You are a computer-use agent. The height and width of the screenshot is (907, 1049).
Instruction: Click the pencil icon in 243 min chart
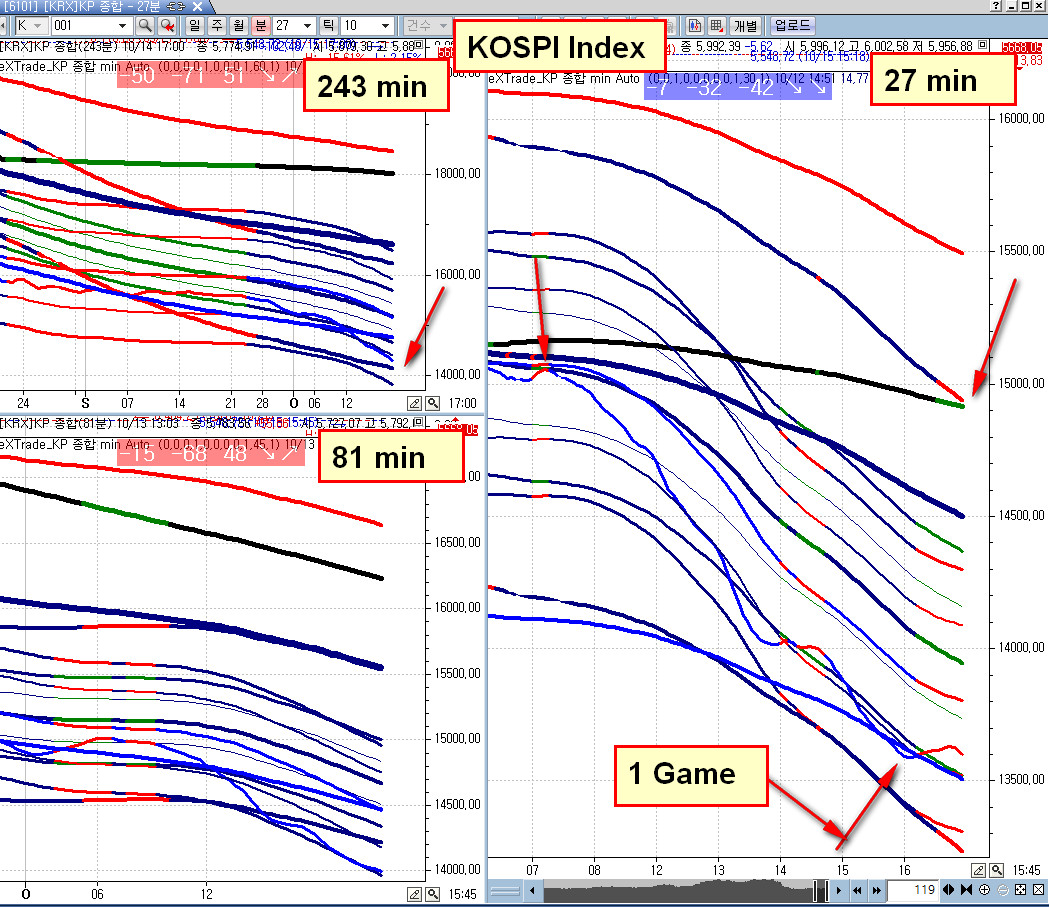click(414, 403)
